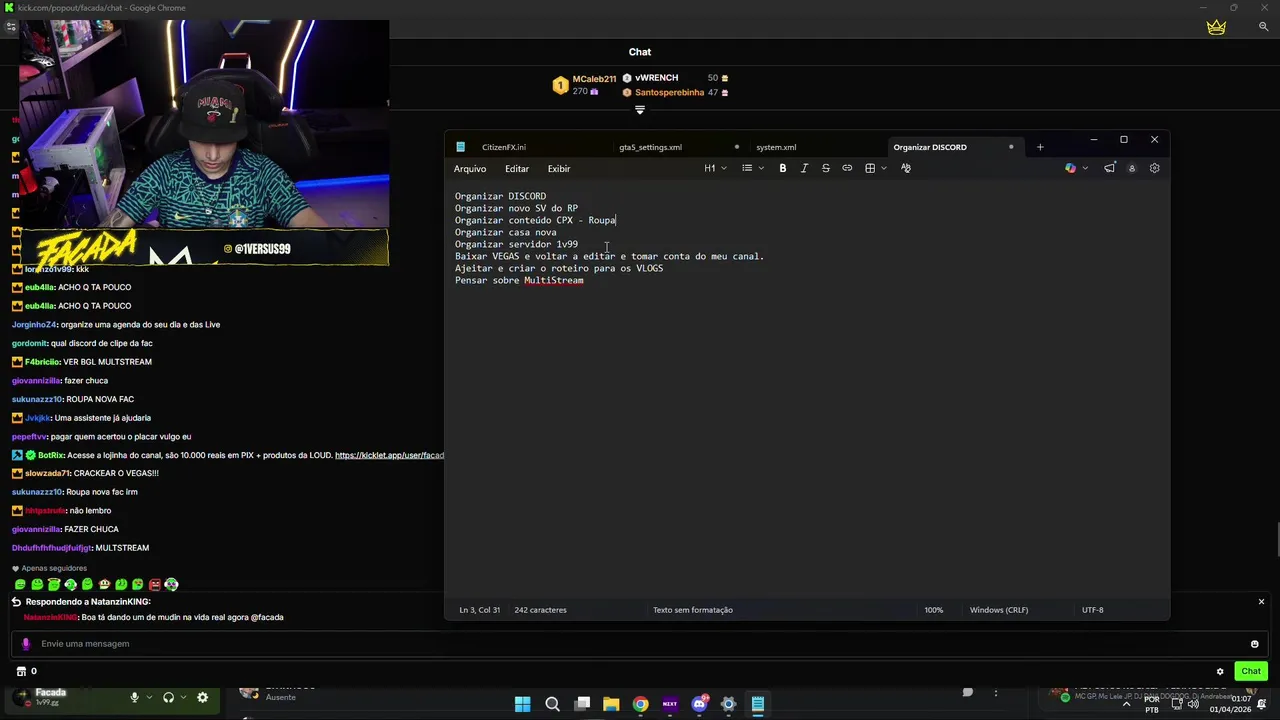Open Windows taskbar search
This screenshot has height=720, width=1280.
pyautogui.click(x=552, y=704)
